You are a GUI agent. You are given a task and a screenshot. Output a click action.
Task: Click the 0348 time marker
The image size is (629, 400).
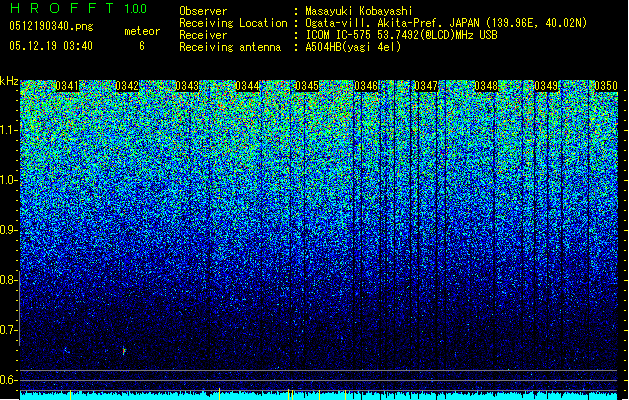coord(486,86)
